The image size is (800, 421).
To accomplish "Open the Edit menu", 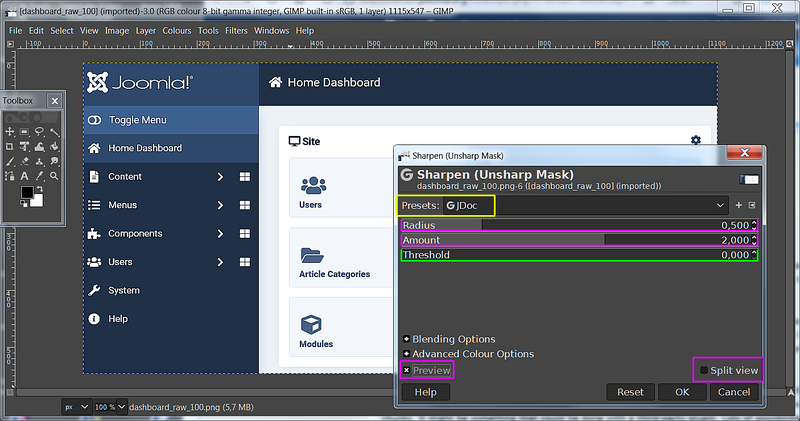I will [x=36, y=31].
